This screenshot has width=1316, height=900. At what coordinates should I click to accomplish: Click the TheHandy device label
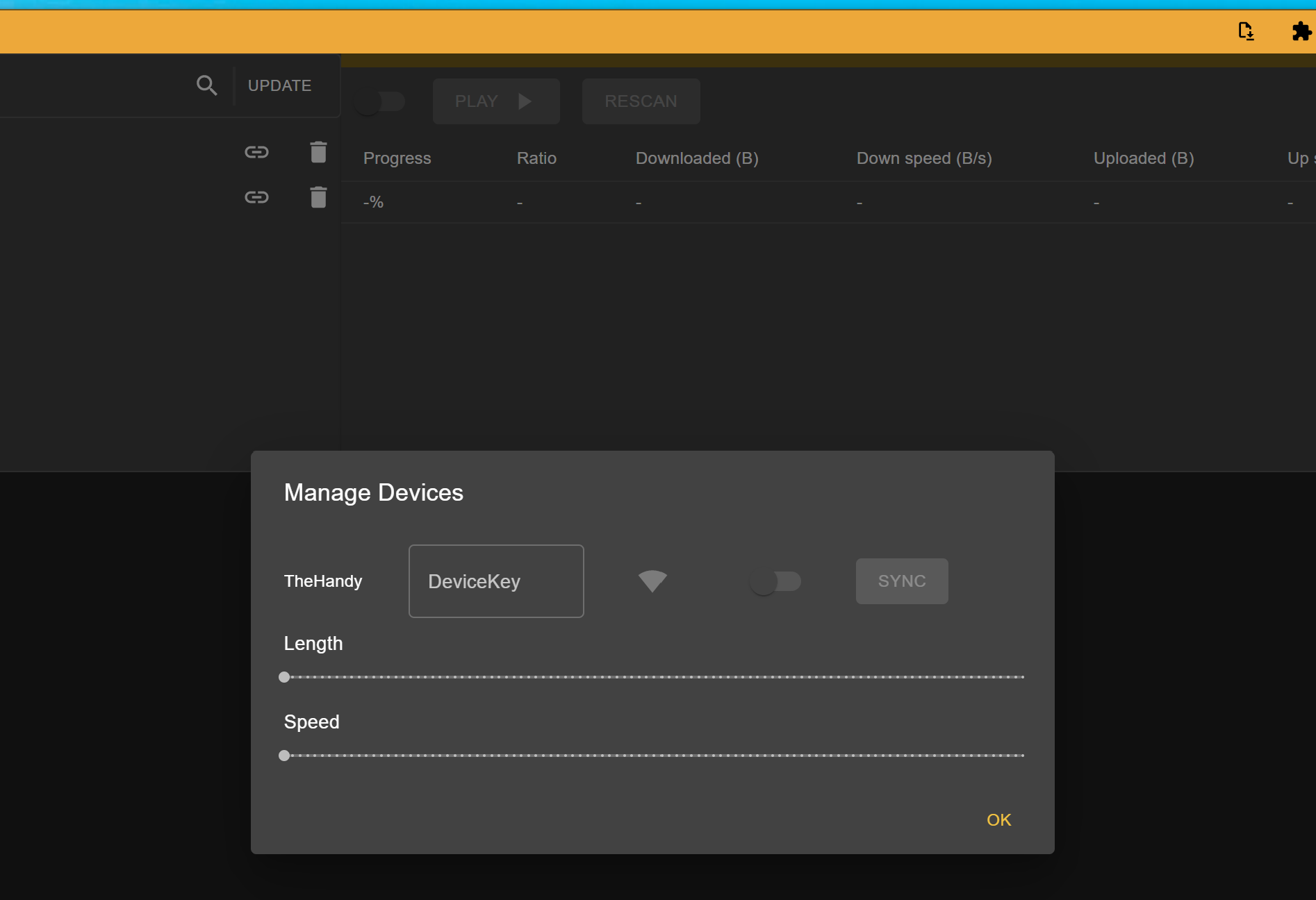click(323, 581)
